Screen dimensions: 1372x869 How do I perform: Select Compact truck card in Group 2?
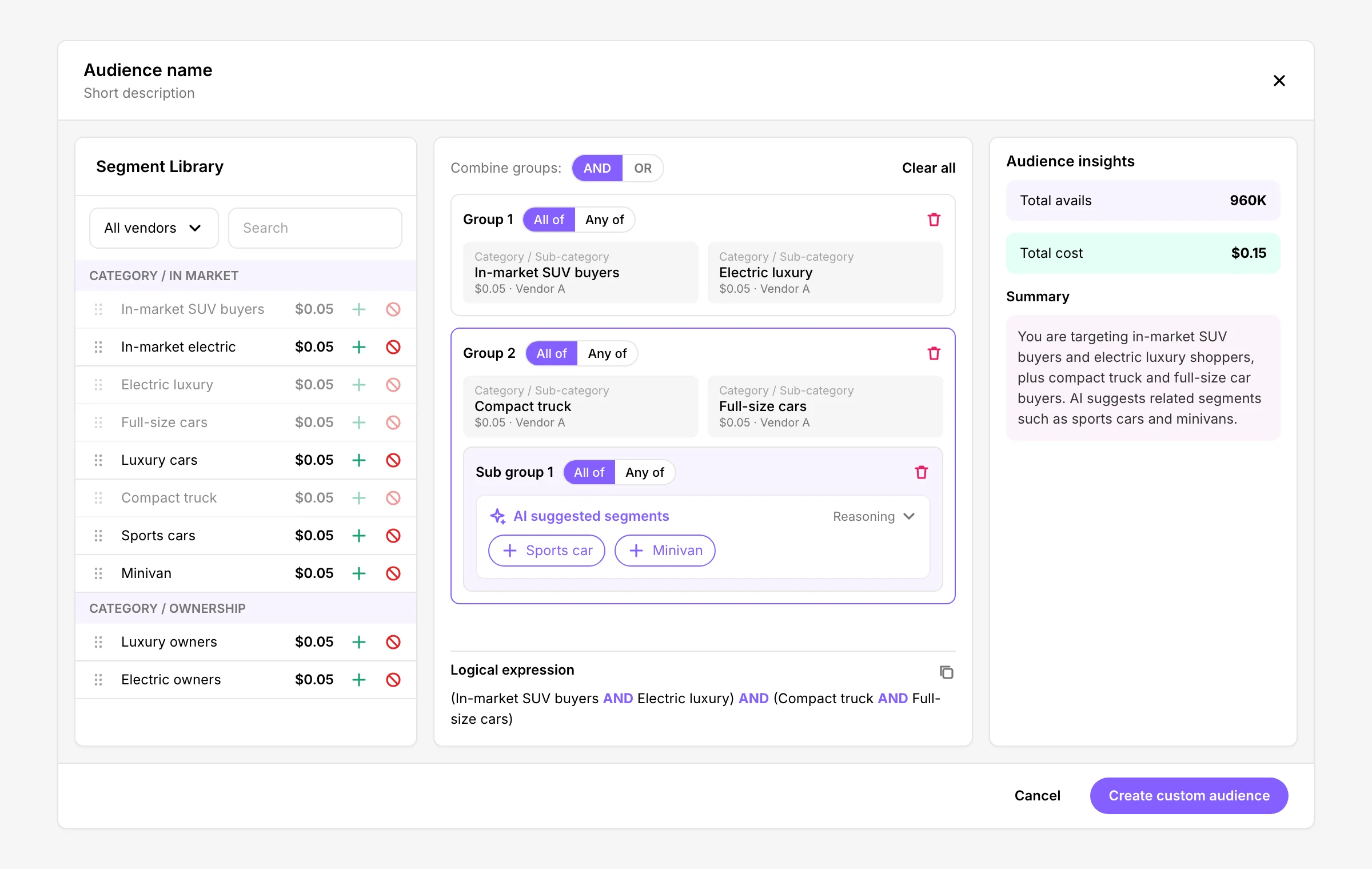(581, 406)
